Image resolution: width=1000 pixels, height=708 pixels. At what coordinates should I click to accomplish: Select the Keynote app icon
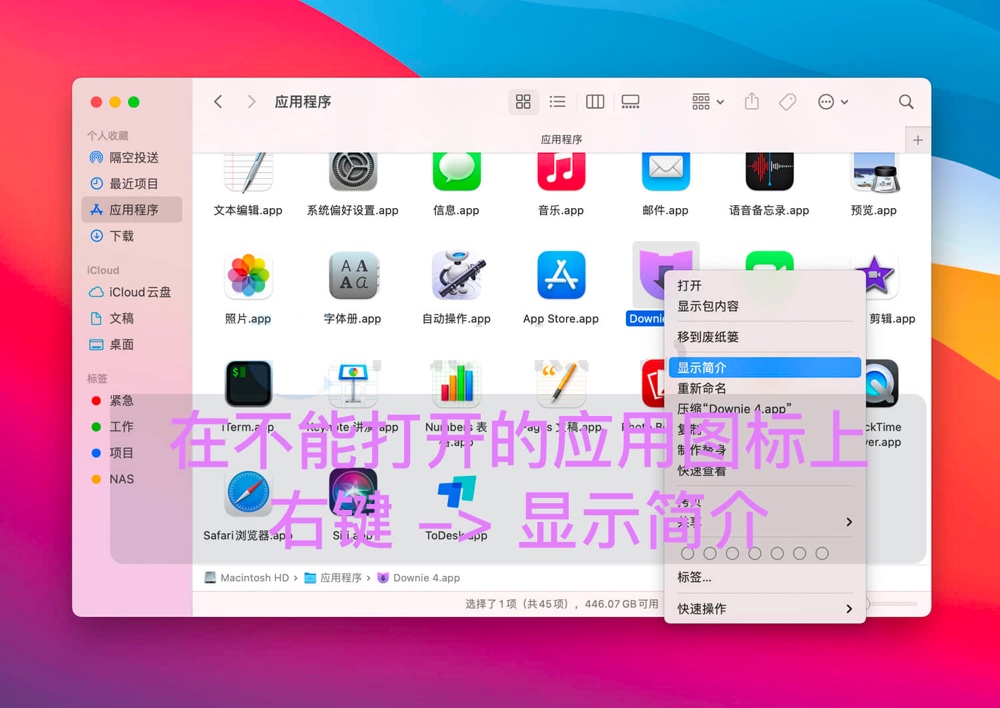point(353,384)
